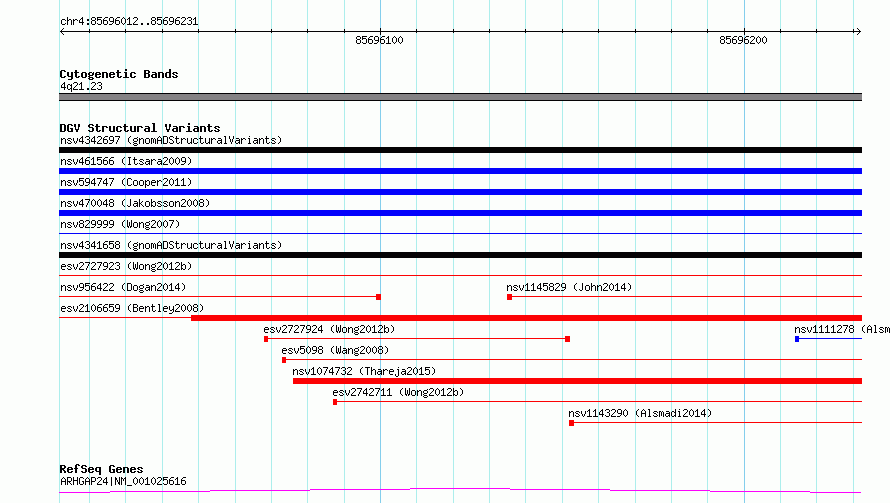Click the blue bar of nsv594747
This screenshot has height=503, width=890.
click(460, 192)
